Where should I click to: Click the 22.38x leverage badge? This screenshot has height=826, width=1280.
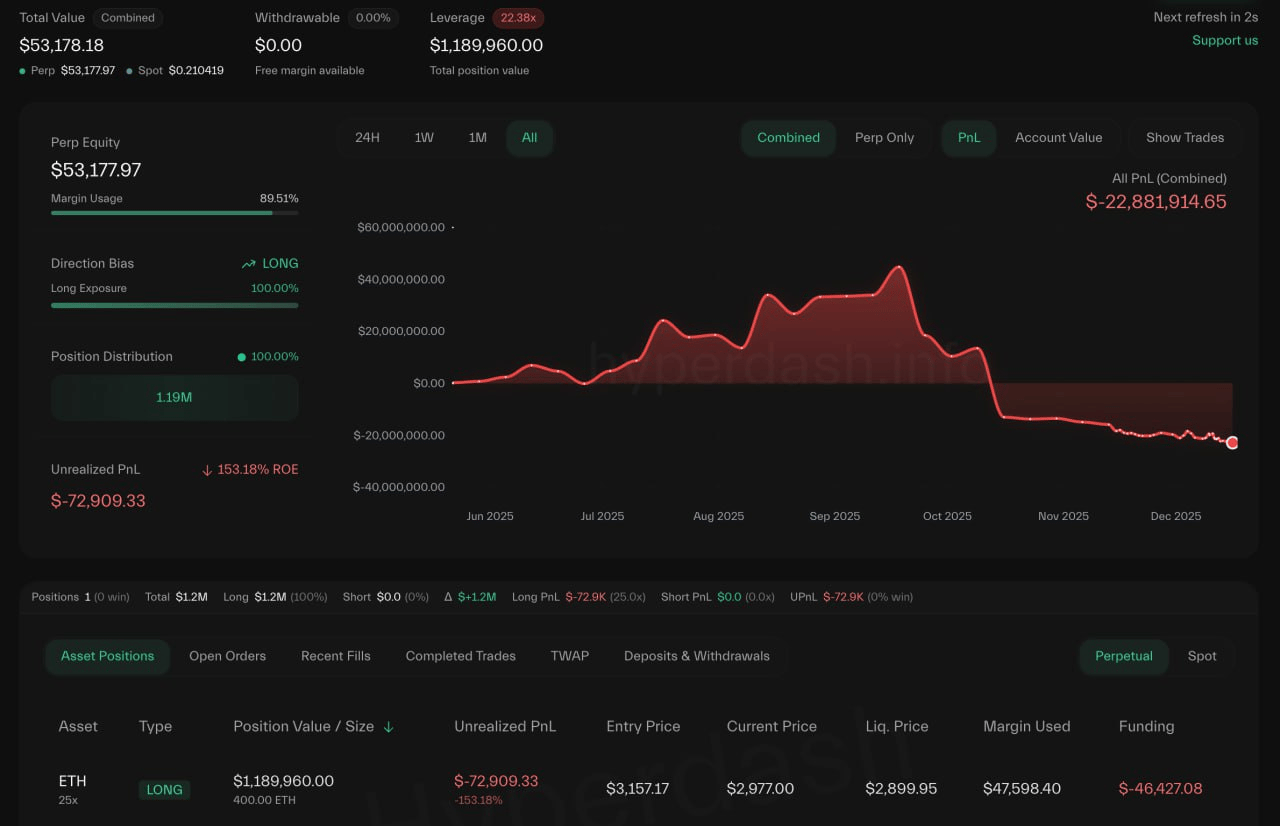point(518,18)
